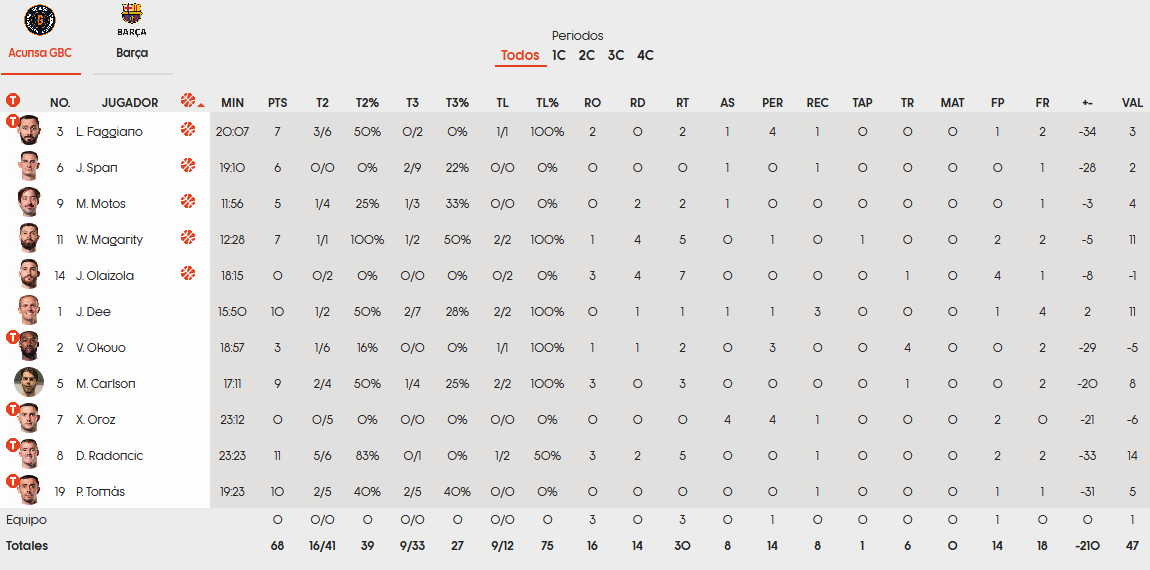Click the T badge icon in table header
Viewport: 1150px width, 570px height.
click(12, 100)
